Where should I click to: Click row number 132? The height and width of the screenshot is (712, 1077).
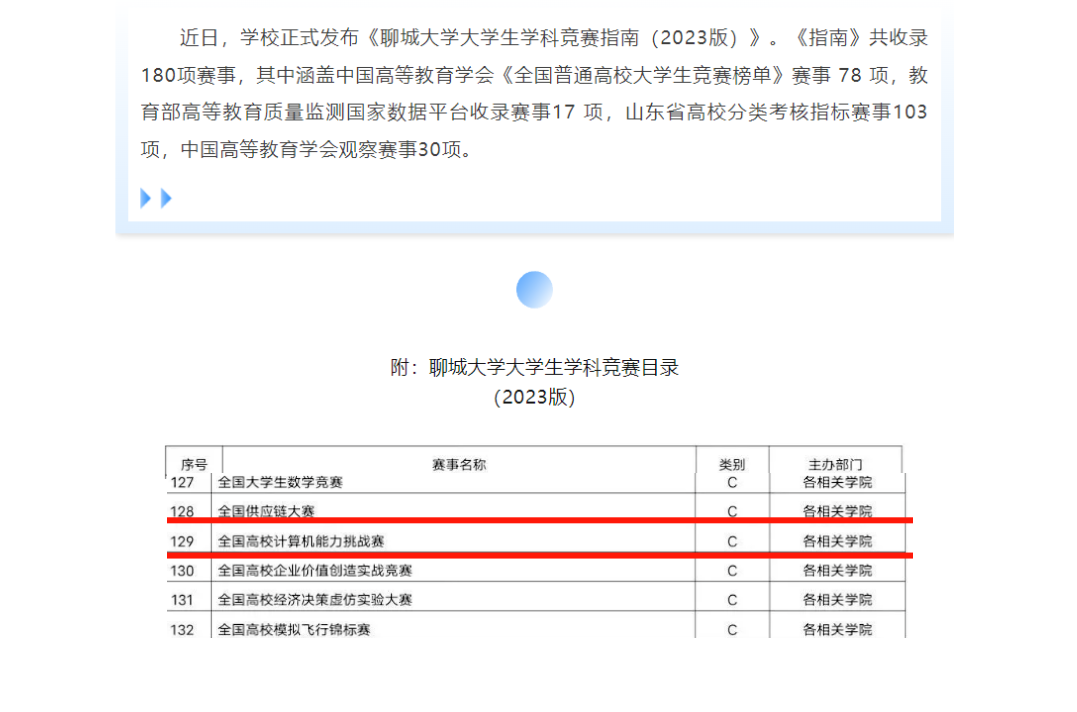(x=182, y=630)
